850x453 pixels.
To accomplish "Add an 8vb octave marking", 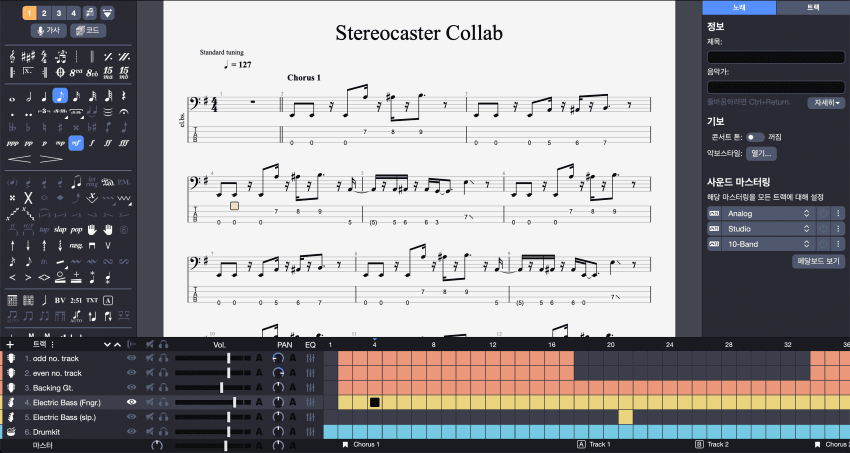I will coord(92,72).
